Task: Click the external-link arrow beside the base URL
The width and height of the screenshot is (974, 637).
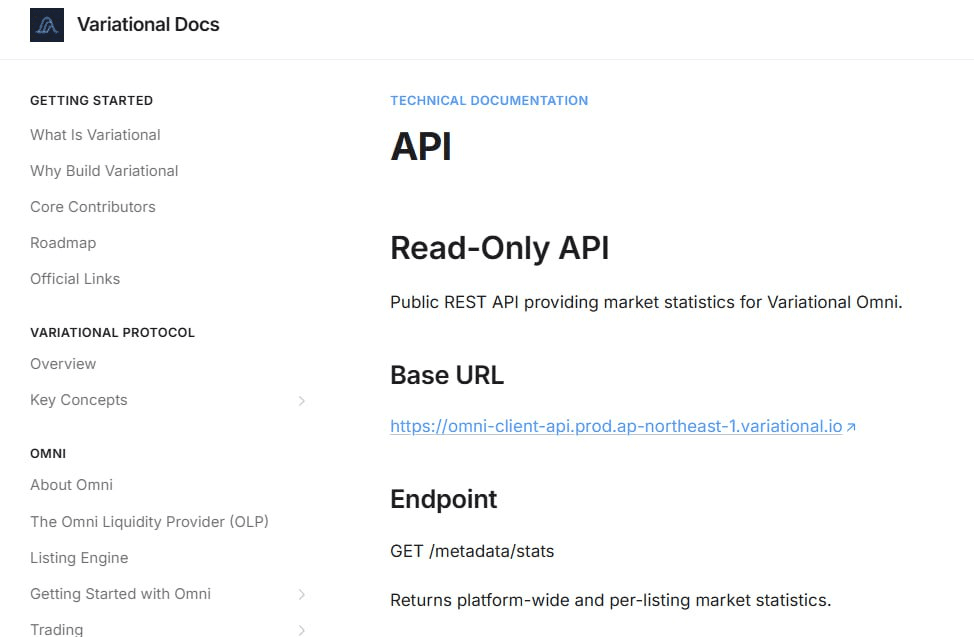Action: 851,426
